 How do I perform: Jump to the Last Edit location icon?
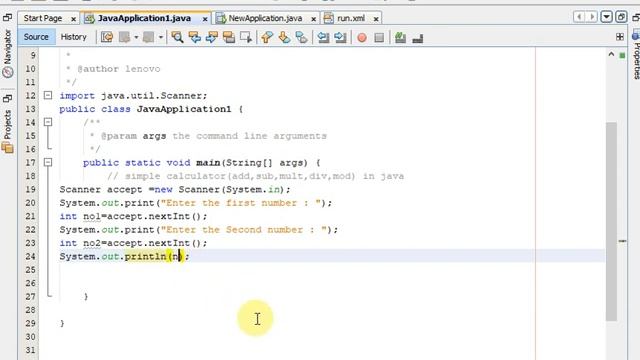(107, 38)
